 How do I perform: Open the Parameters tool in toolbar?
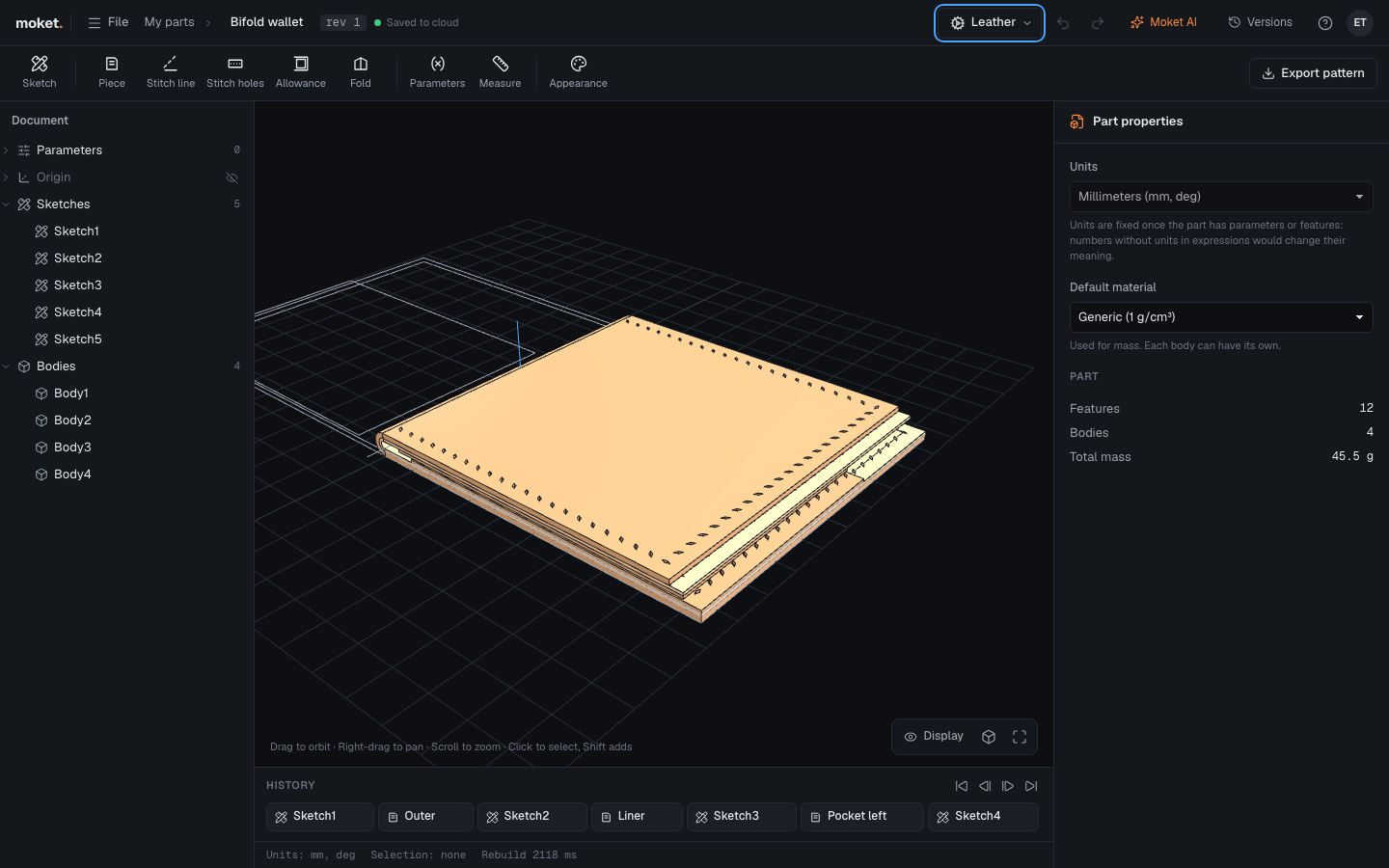[x=438, y=72]
